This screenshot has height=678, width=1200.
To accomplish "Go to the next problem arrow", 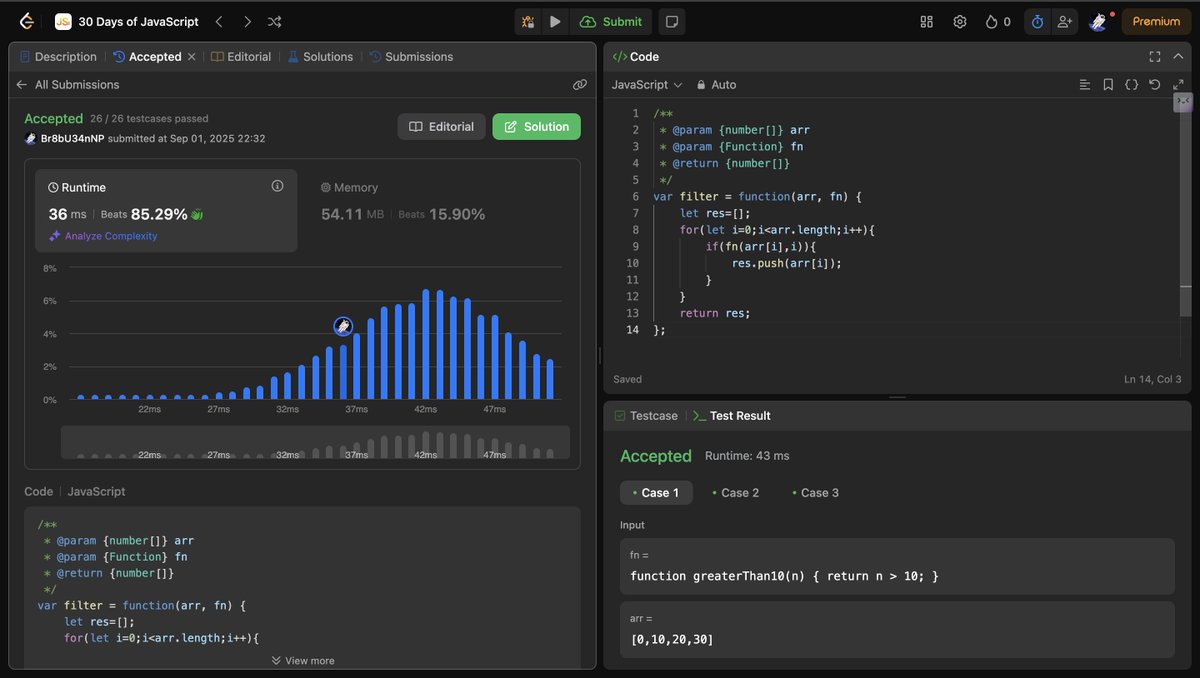I will pos(247,22).
